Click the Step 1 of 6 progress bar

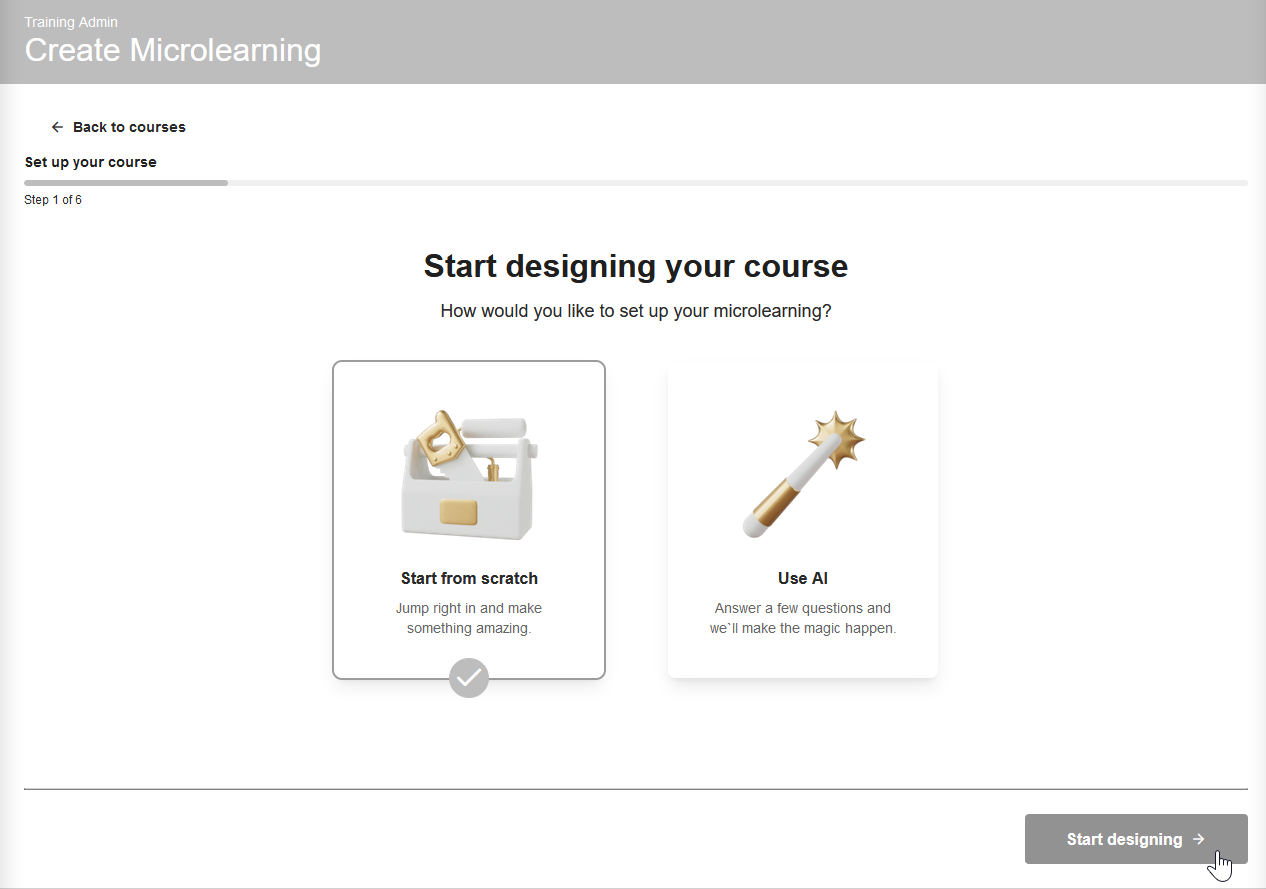126,183
